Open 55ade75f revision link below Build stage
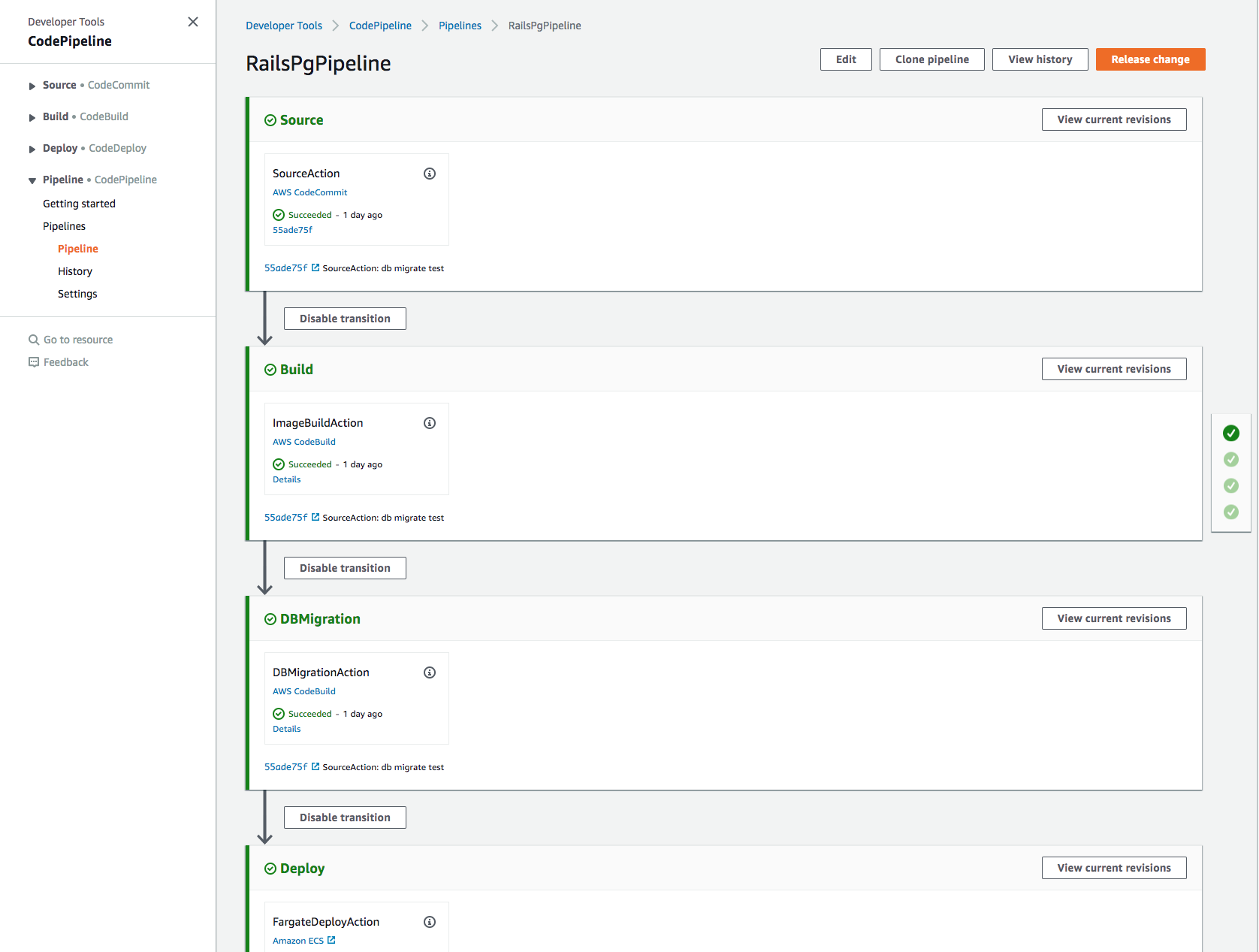Viewport: 1259px width, 952px height. 285,518
